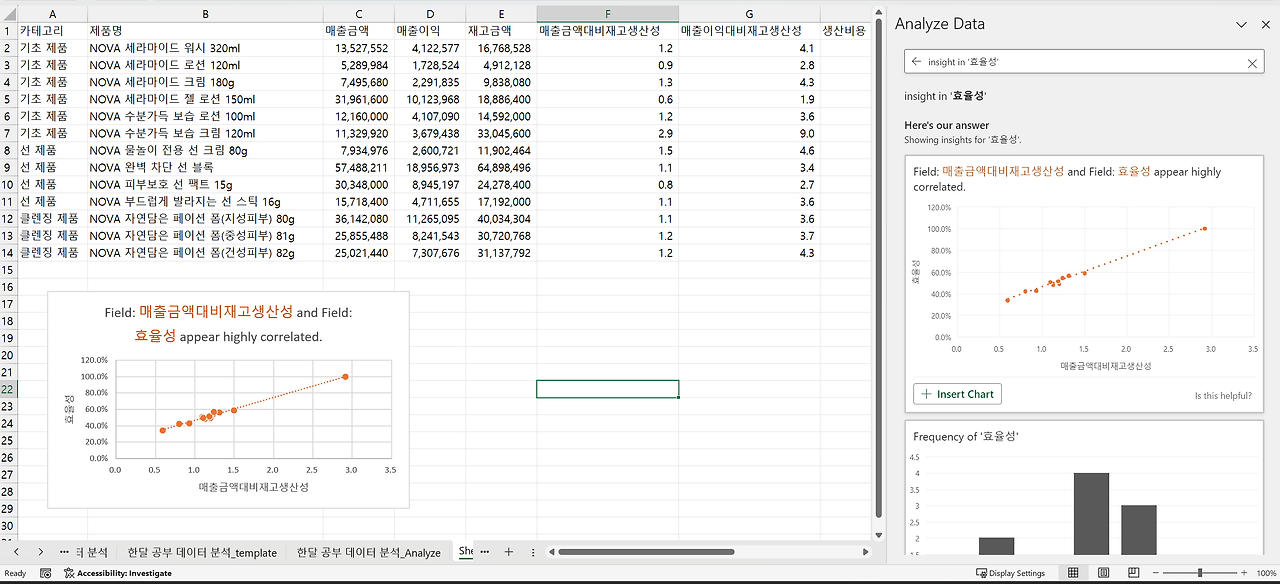The image size is (1280, 584).
Task: Zoom in with the plus icon
Action: tap(1242, 573)
